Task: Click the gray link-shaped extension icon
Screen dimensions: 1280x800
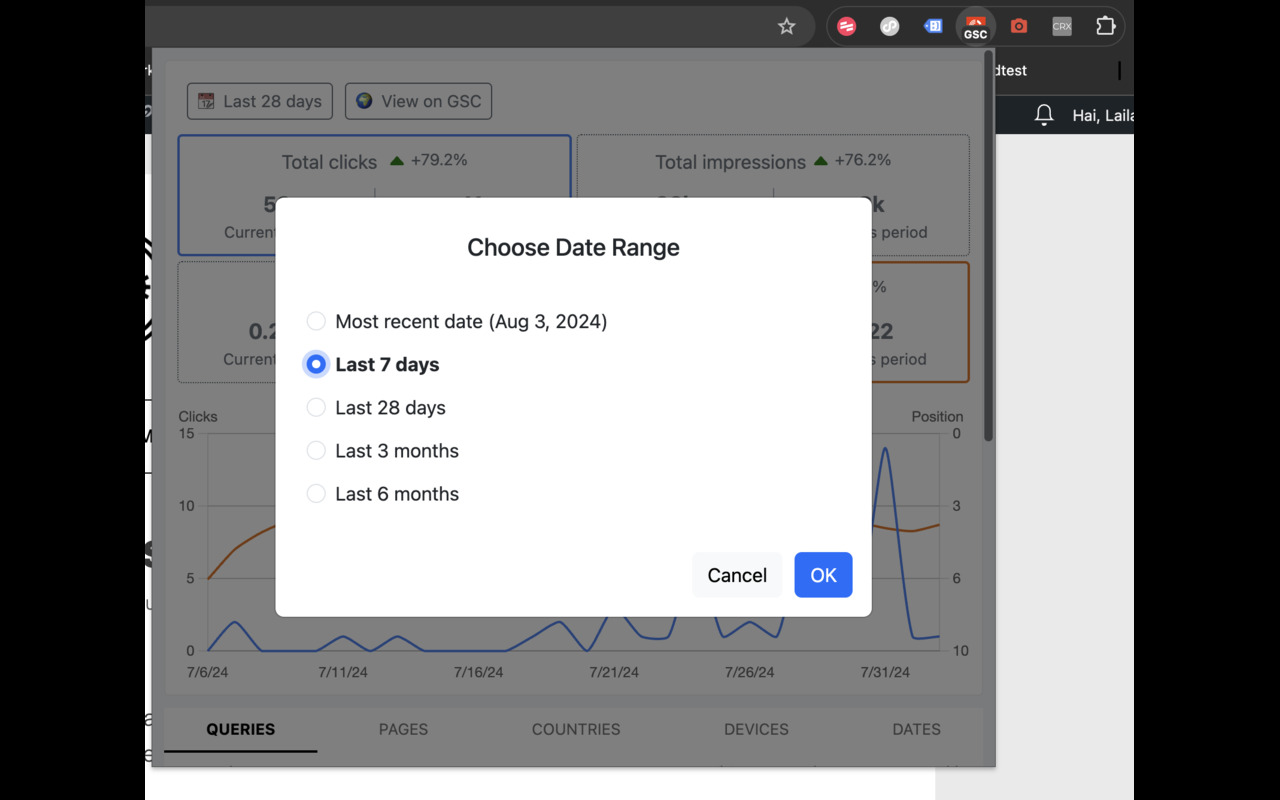Action: [889, 26]
